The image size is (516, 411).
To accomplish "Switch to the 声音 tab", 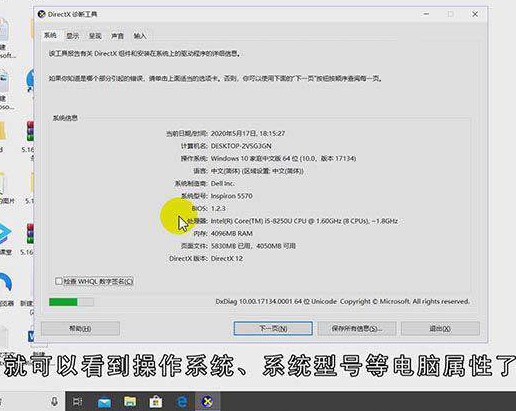I will pos(117,36).
